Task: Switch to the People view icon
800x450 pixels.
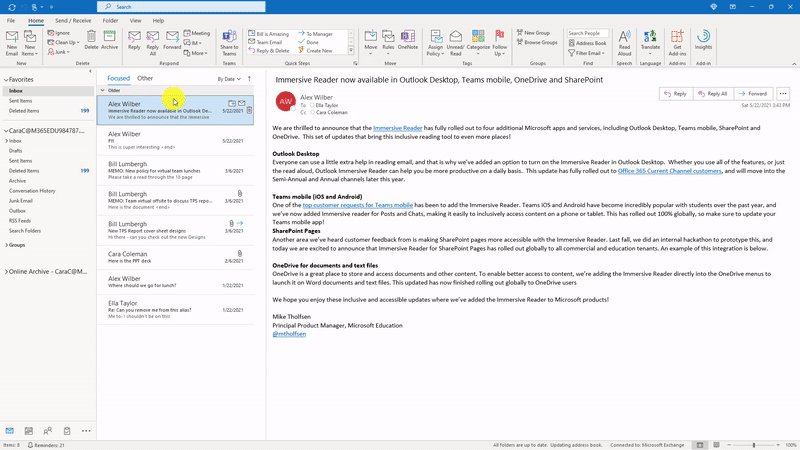Action: tap(47, 431)
